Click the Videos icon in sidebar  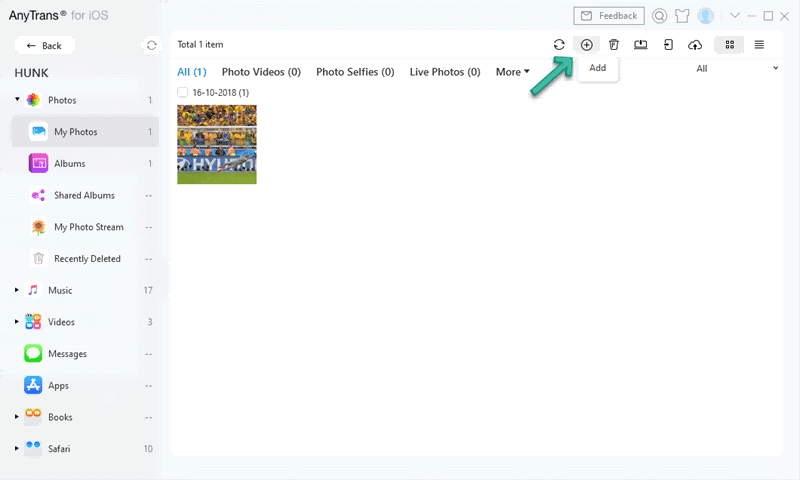(33, 322)
